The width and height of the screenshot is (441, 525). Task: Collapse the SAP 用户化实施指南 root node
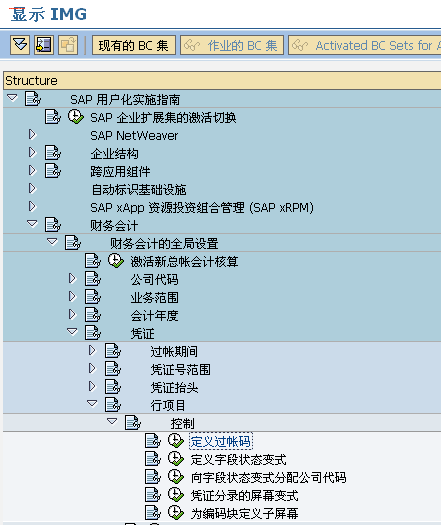(x=12, y=98)
